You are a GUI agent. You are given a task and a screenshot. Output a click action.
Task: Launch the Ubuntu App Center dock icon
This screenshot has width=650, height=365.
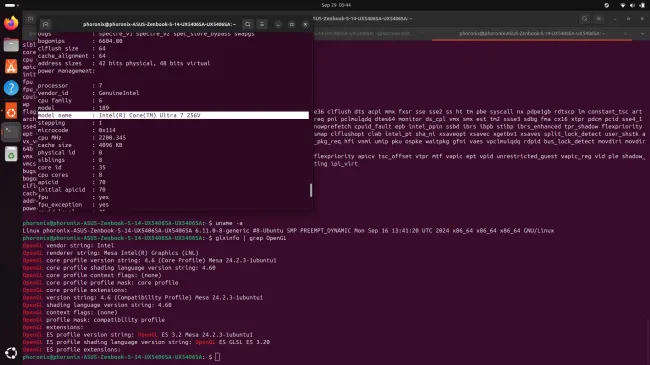point(11,66)
